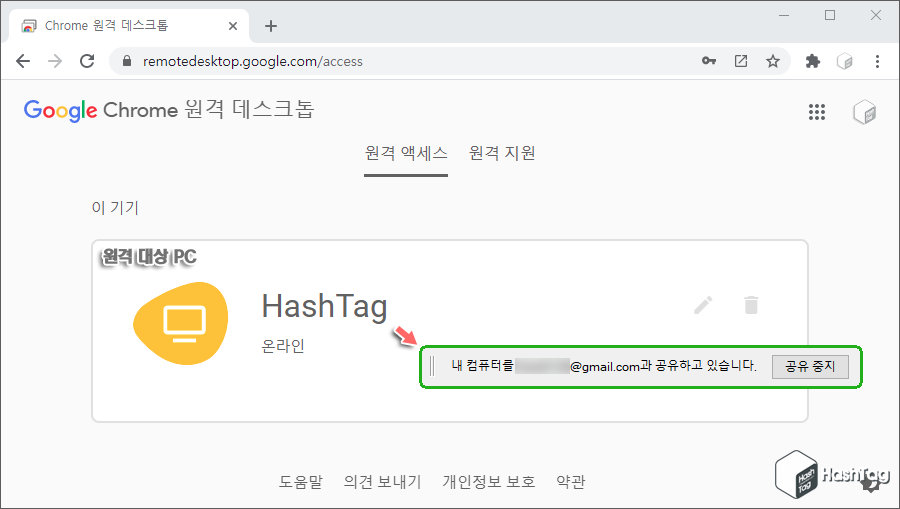
Task: Open the Google apps grid
Action: click(817, 112)
